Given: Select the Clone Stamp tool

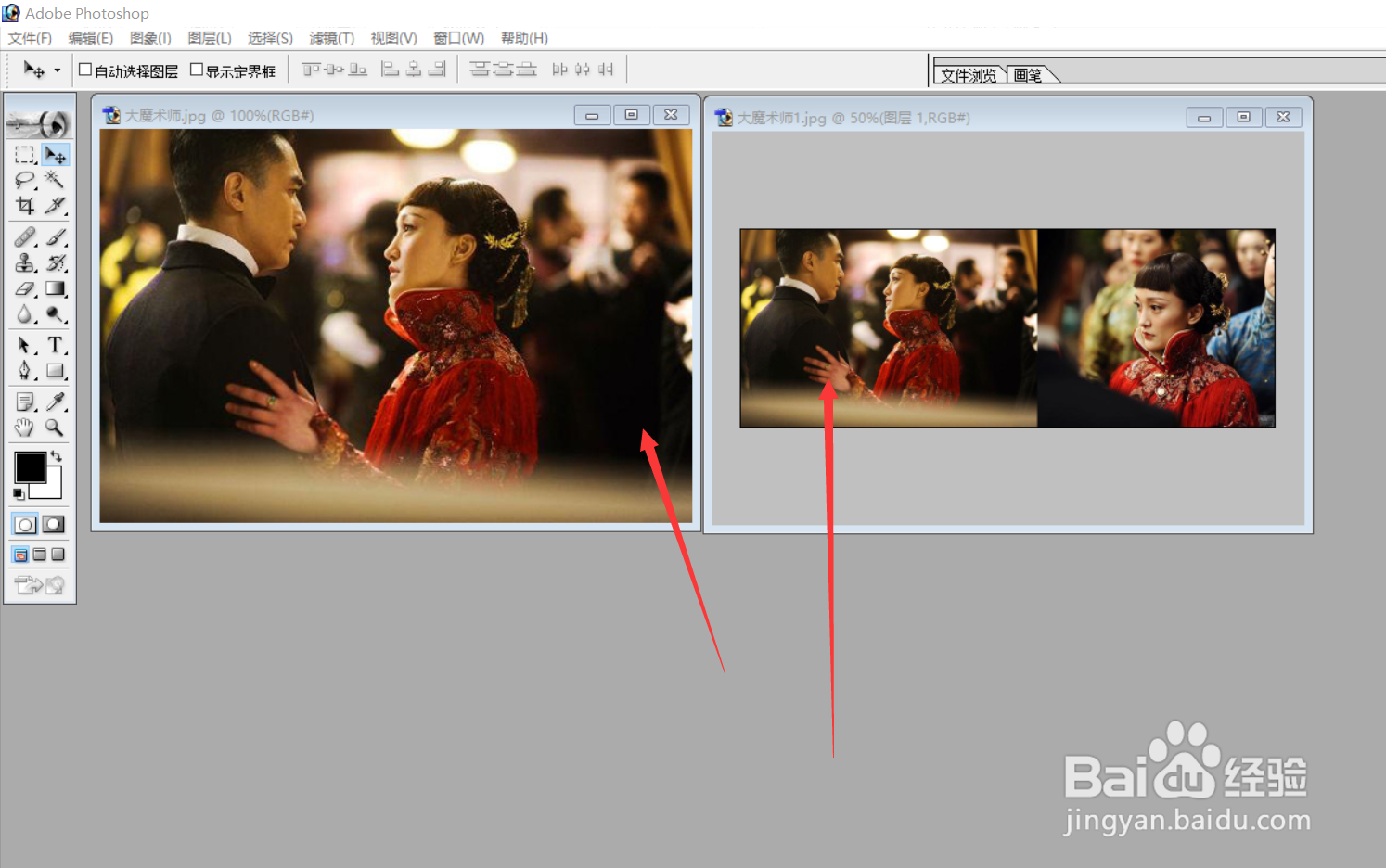Looking at the screenshot, I should (25, 263).
